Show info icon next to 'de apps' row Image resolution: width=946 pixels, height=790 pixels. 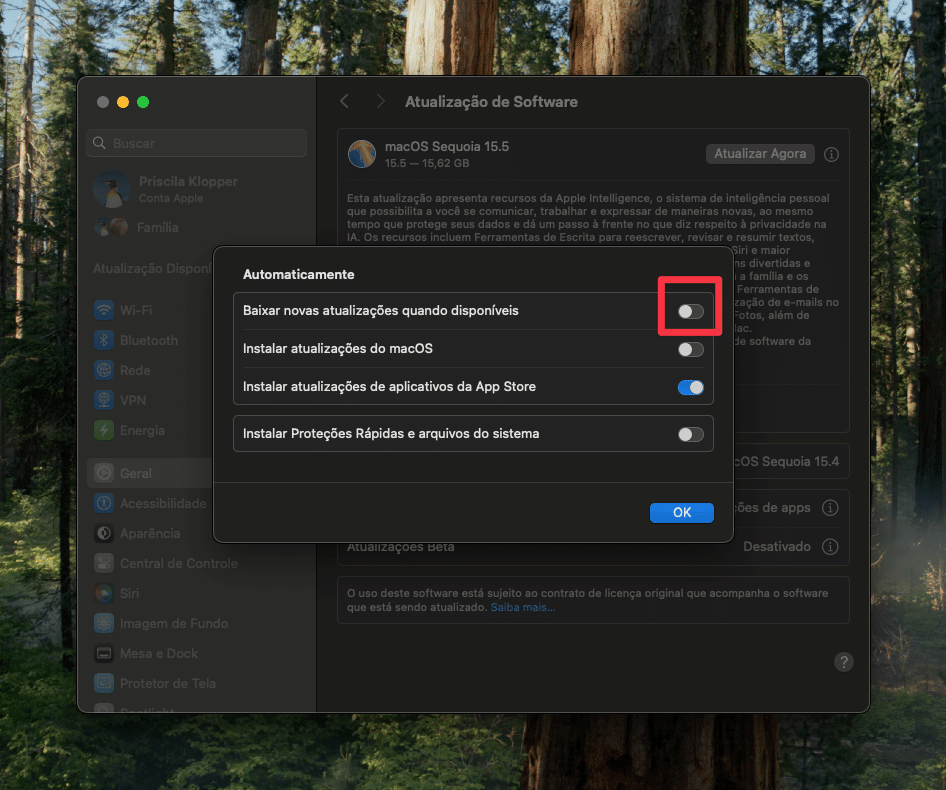(x=830, y=508)
